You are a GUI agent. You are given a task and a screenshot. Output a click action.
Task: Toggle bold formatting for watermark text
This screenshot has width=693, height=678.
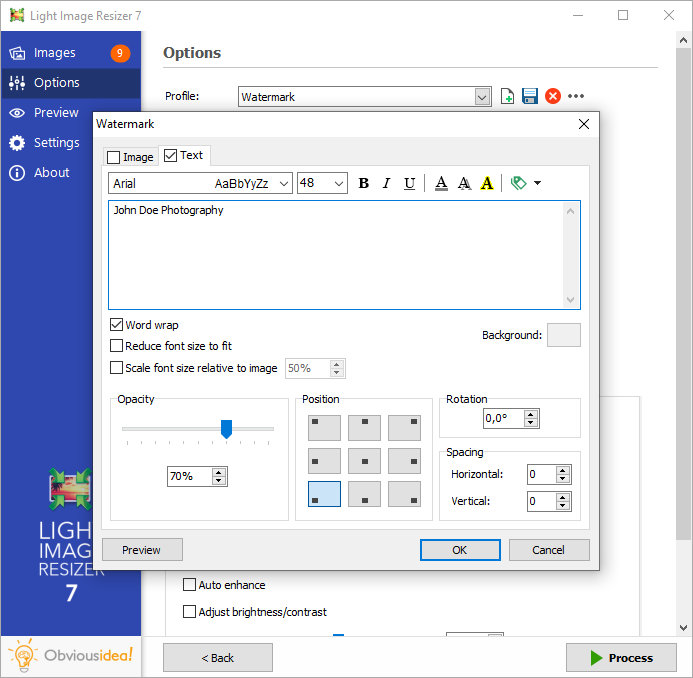pyautogui.click(x=363, y=183)
